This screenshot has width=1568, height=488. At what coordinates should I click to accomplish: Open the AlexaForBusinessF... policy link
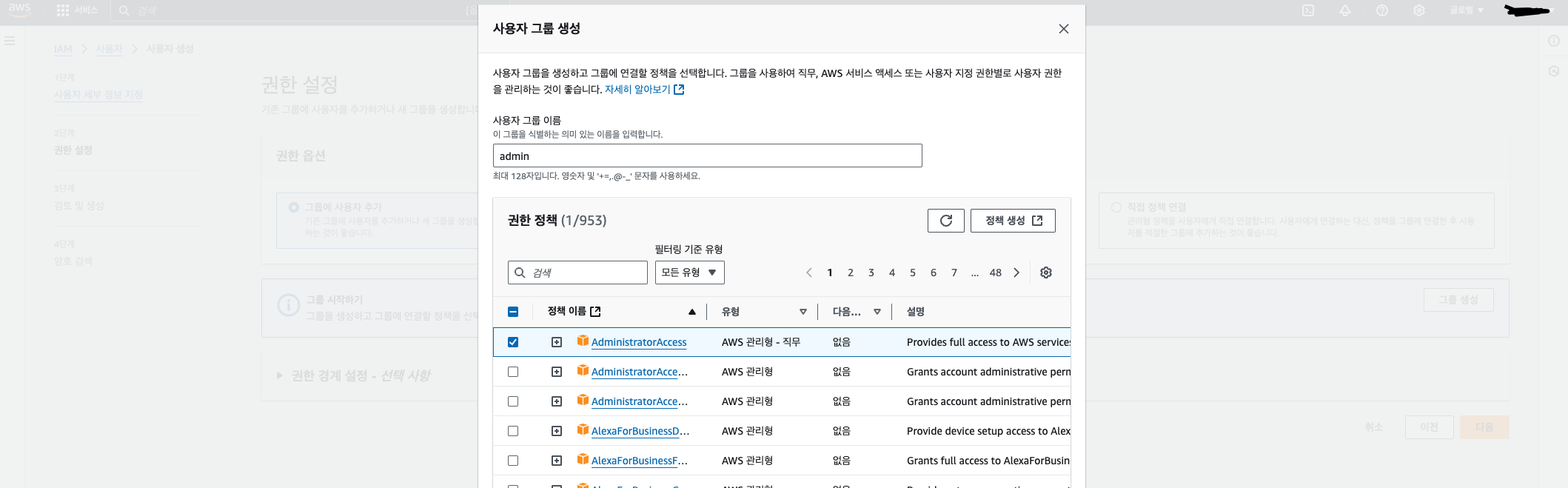640,461
